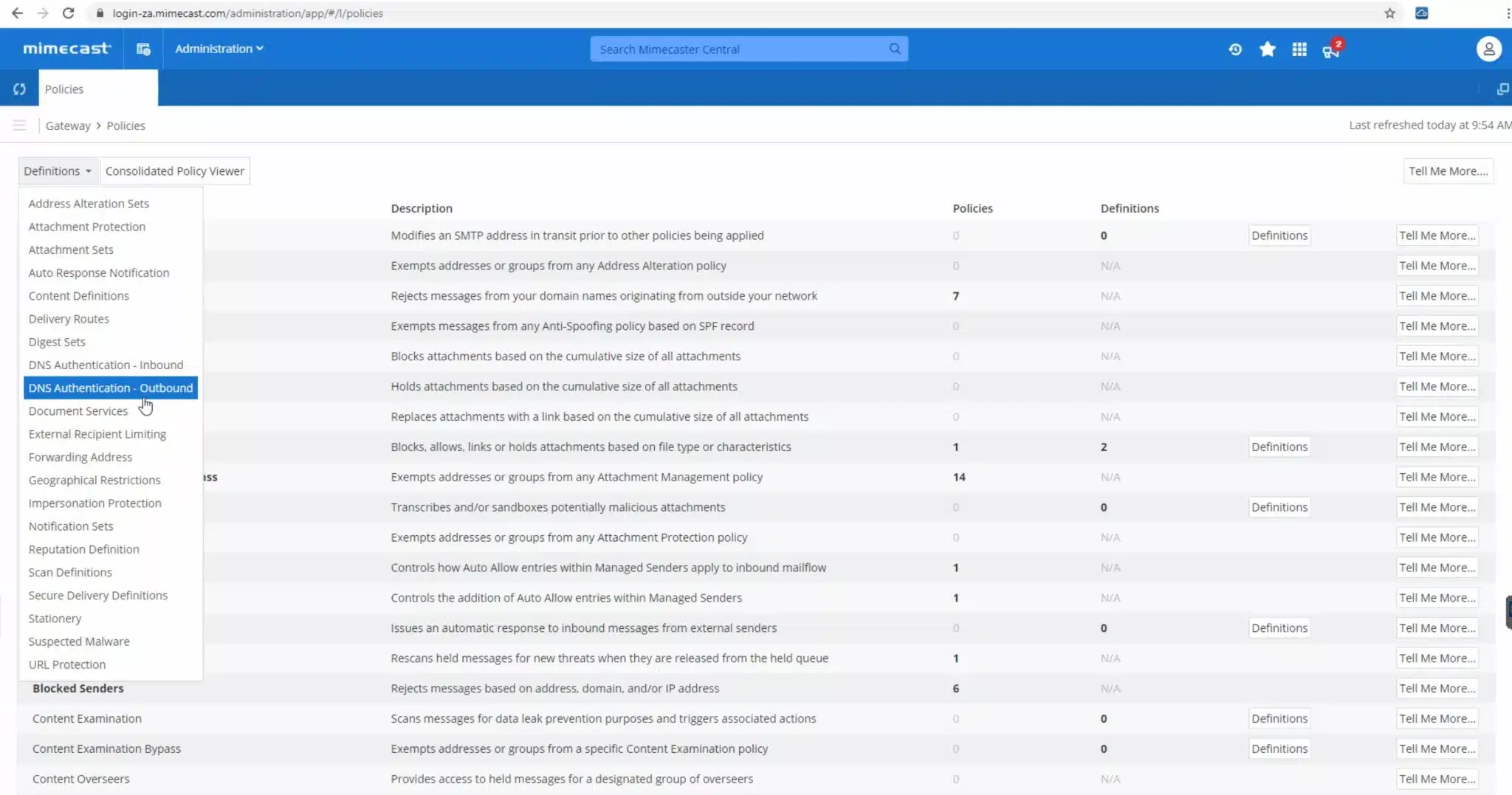Bookmark this page with browser star
The image size is (1512, 795).
(x=1389, y=13)
